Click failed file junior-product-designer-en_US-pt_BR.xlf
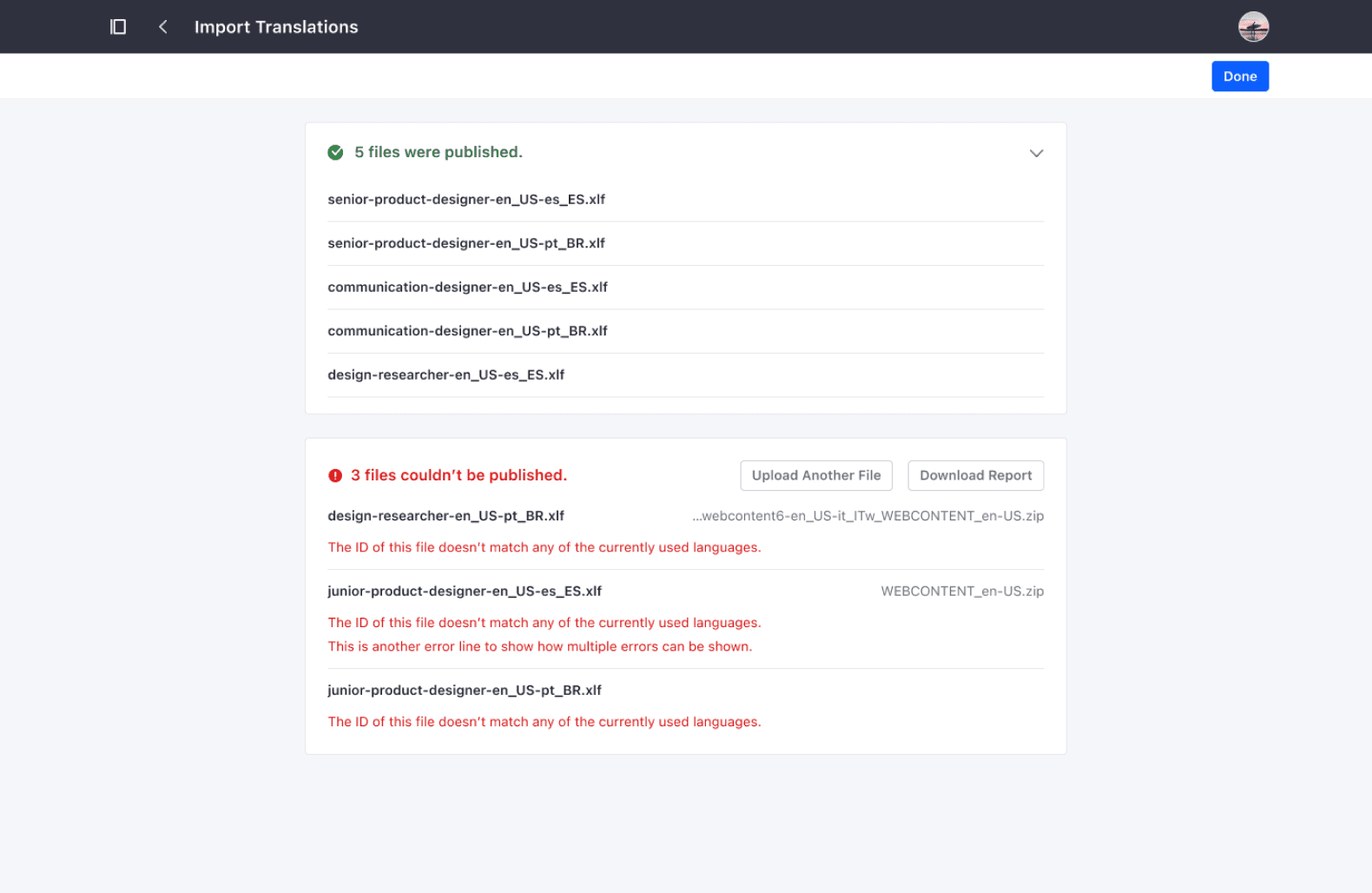The width and height of the screenshot is (1372, 893). (x=465, y=691)
